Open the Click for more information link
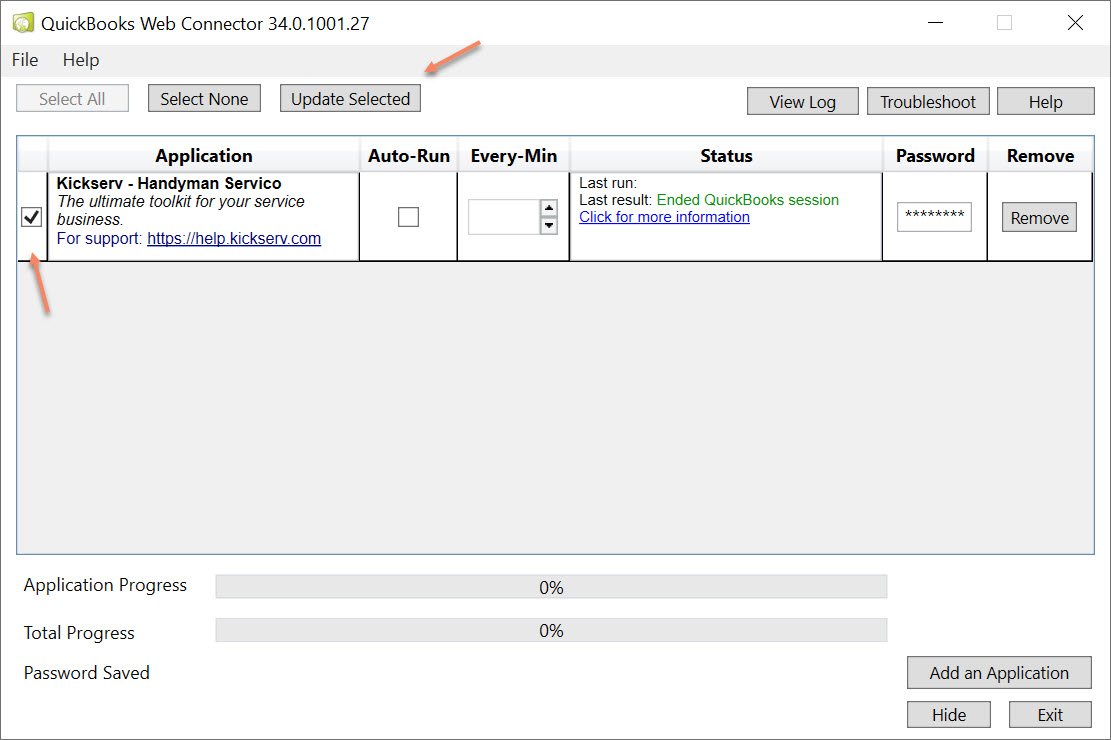The height and width of the screenshot is (740, 1111). (664, 217)
